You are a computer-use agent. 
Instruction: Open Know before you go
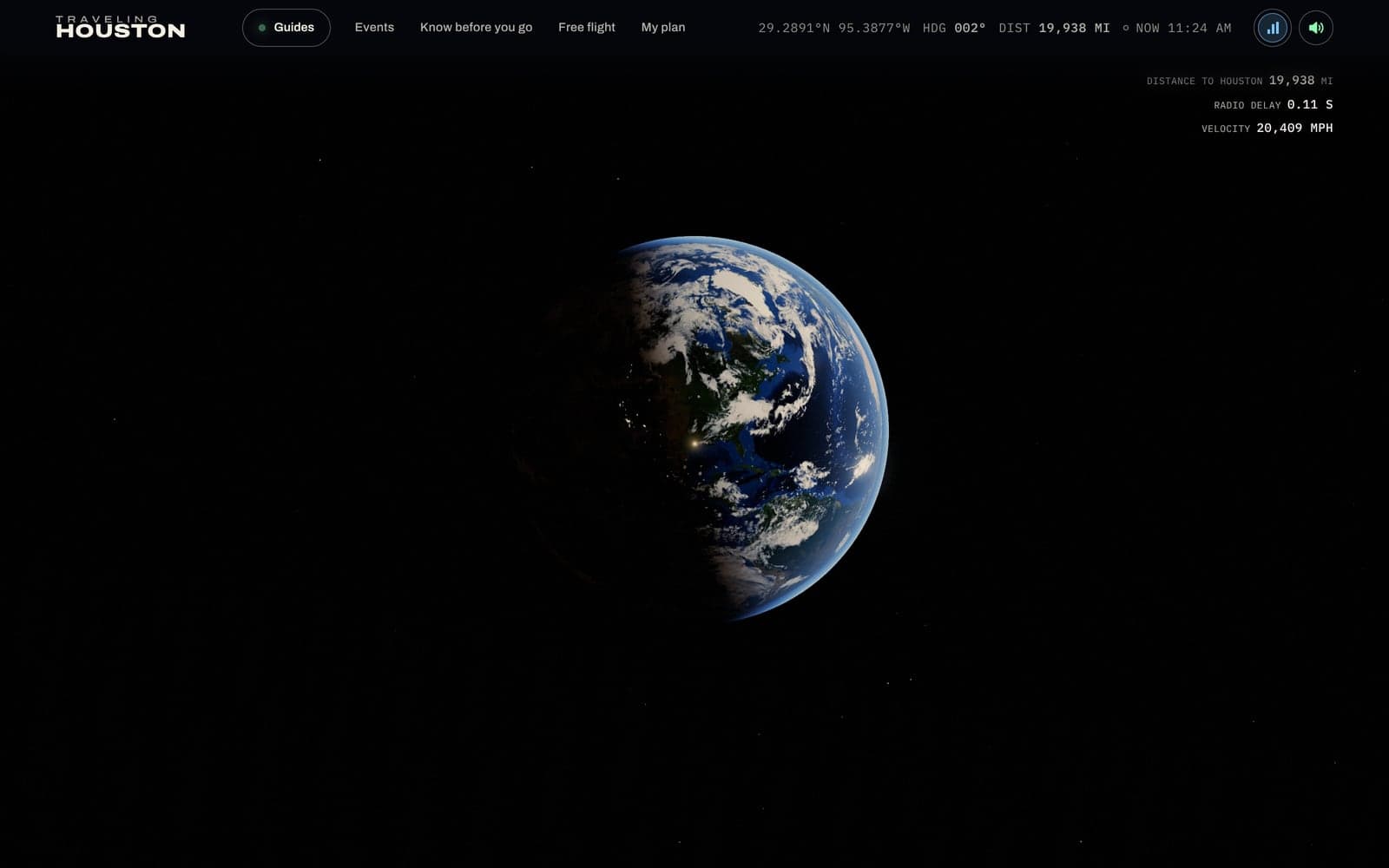click(476, 28)
